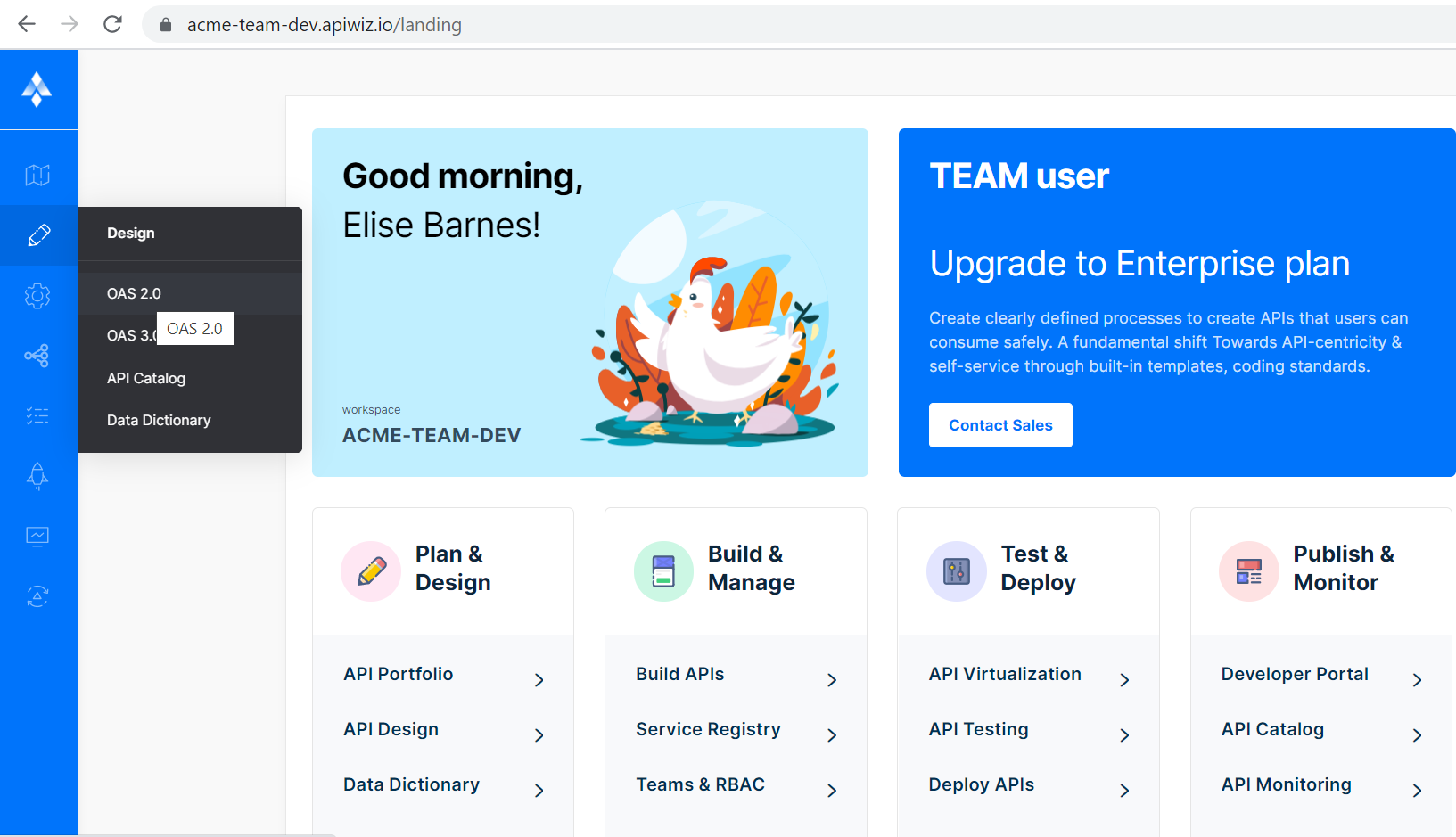1456x837 pixels.
Task: Click the Plan & Design pencil icon
Action: [x=371, y=570]
